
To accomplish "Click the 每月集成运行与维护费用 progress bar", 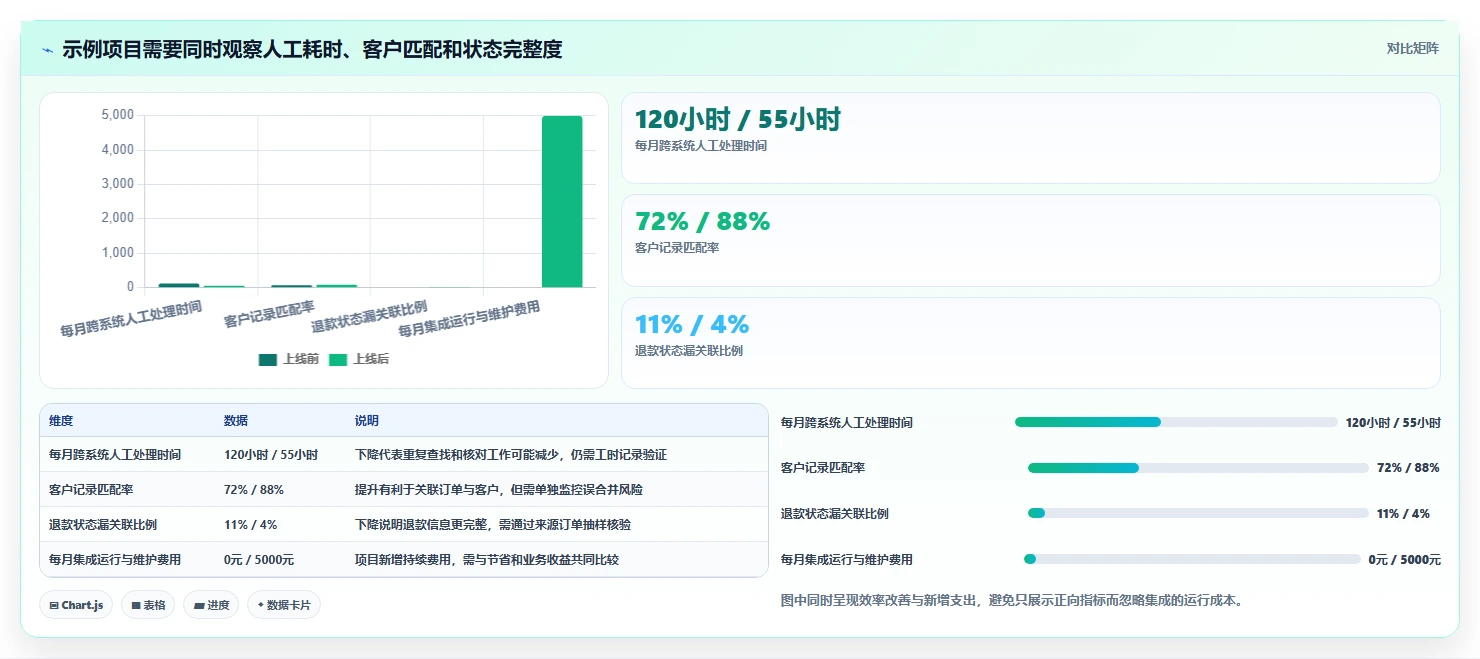I will 1192,559.
